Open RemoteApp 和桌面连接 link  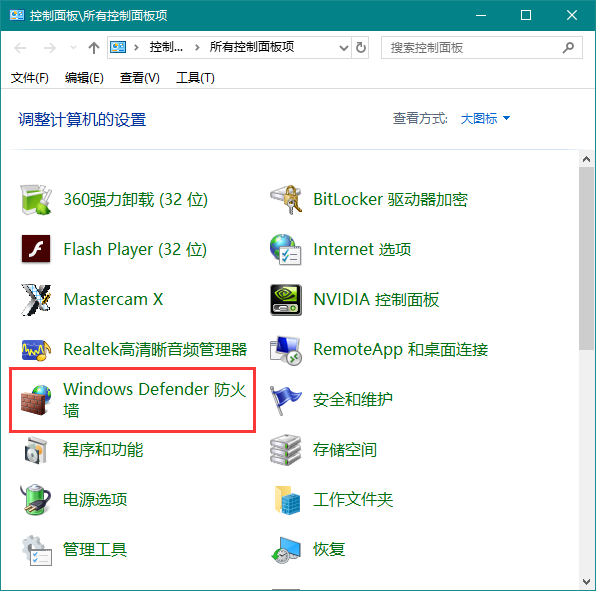click(x=400, y=350)
